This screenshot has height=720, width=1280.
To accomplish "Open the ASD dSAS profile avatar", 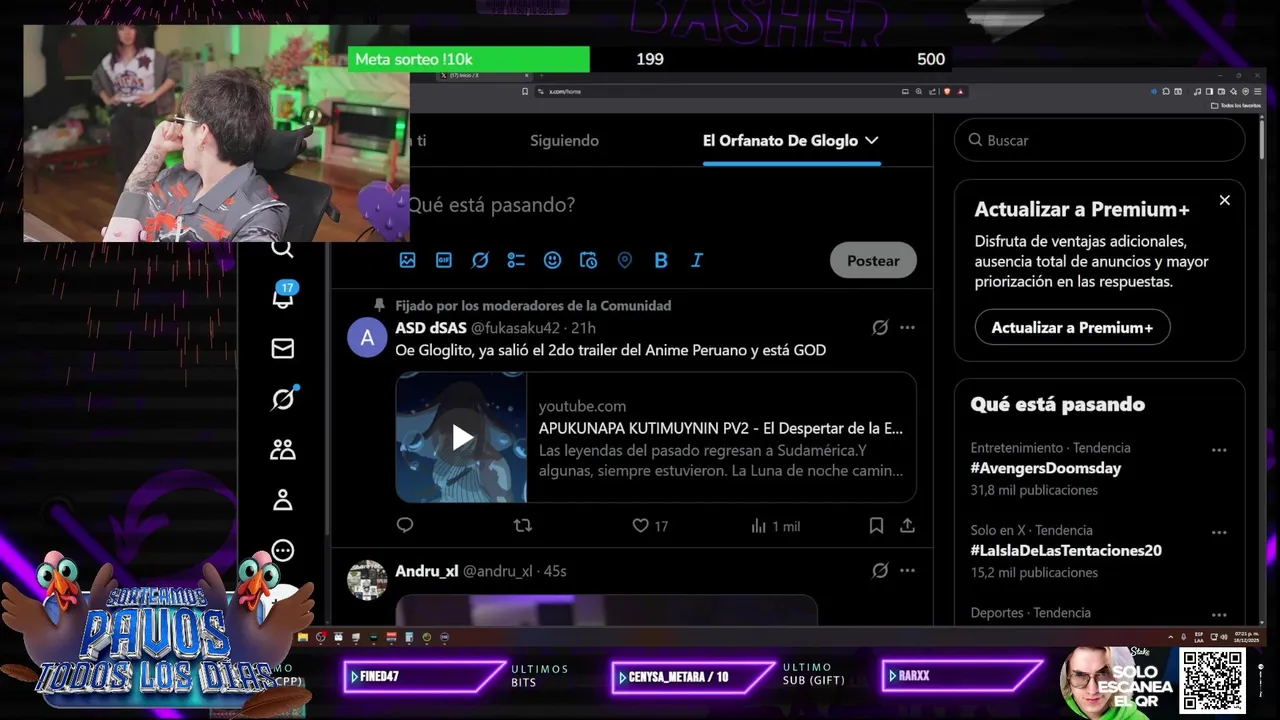I will tap(367, 337).
